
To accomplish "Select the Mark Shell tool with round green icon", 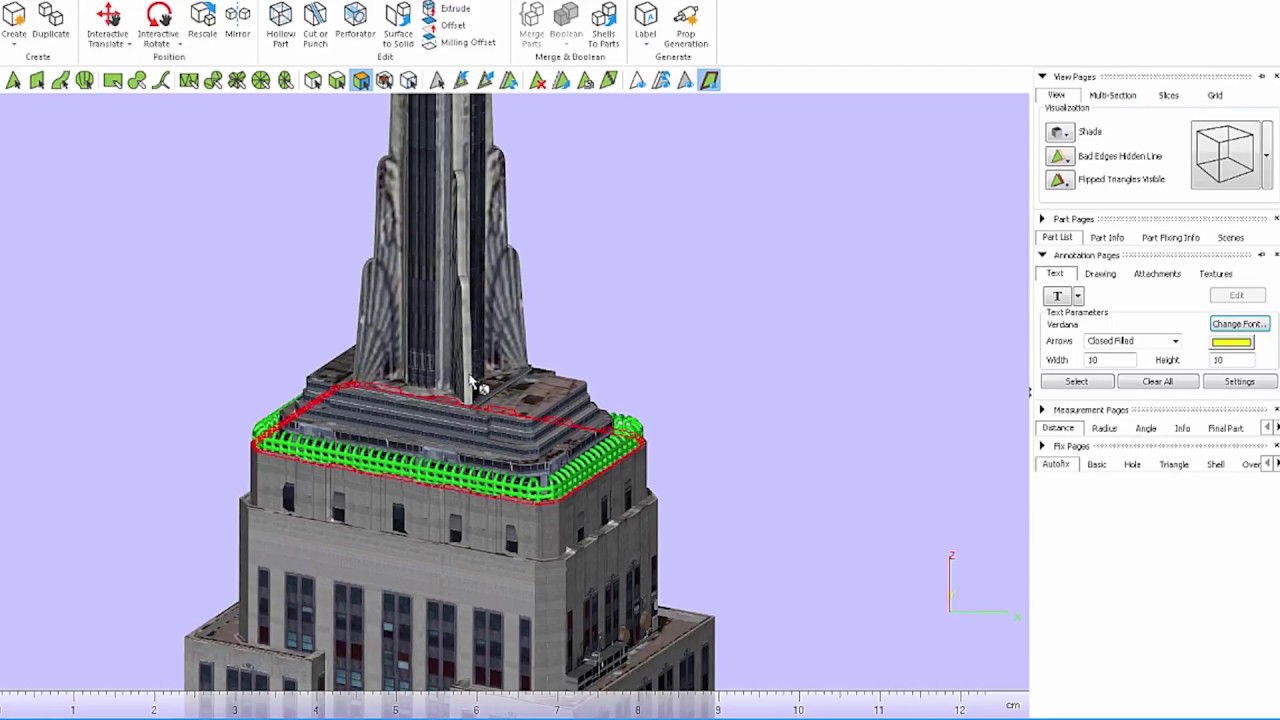I will (85, 81).
